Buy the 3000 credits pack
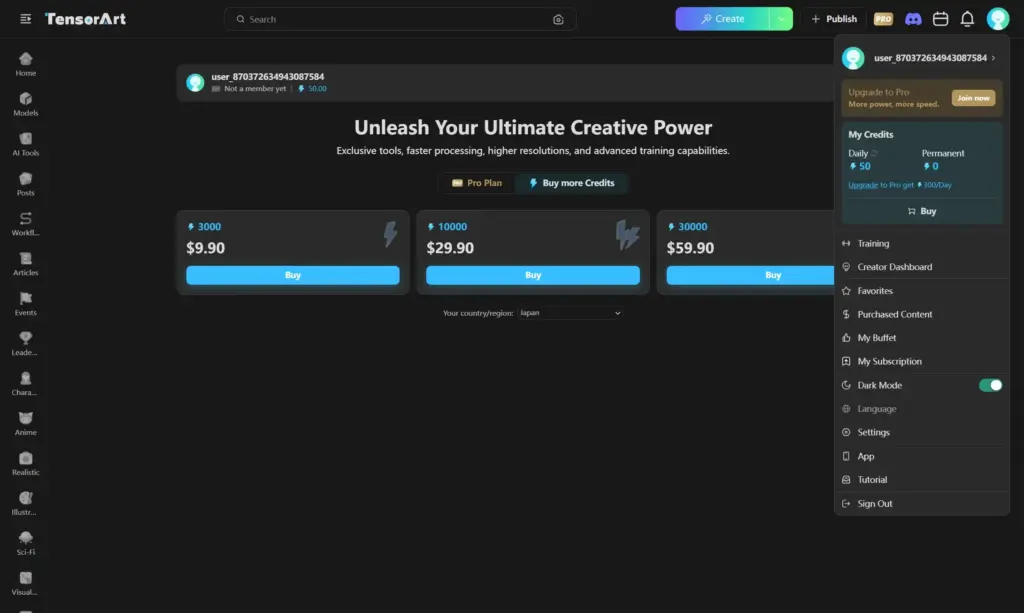 tap(293, 275)
